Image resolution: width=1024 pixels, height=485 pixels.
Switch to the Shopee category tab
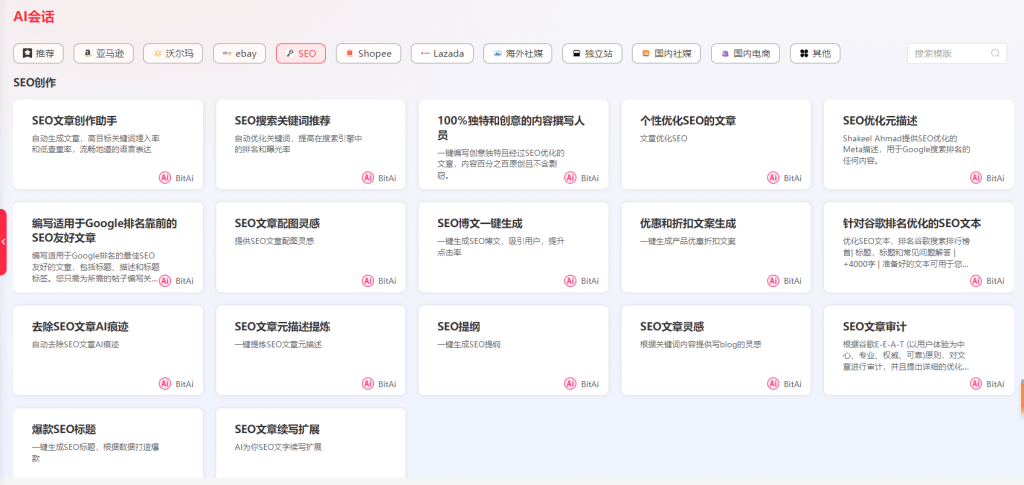(368, 53)
